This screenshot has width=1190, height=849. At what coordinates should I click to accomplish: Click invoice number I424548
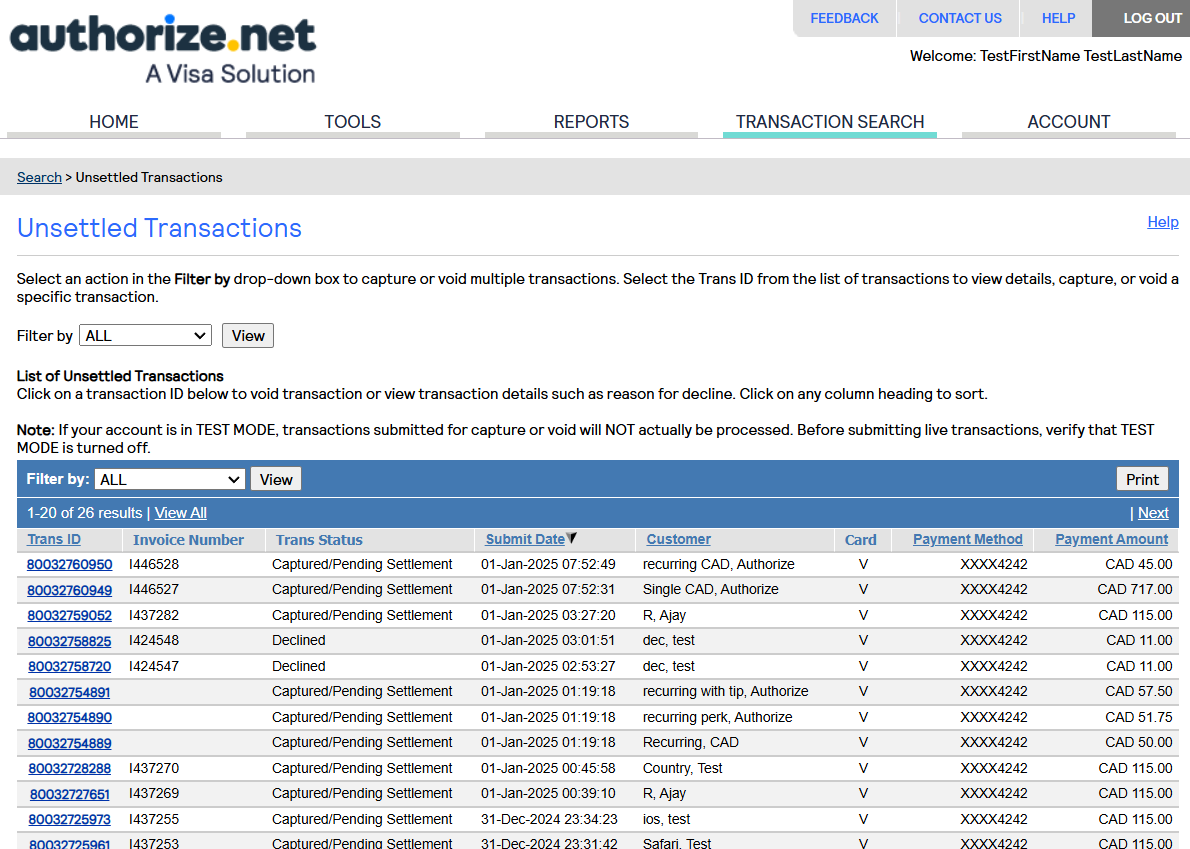[x=154, y=640]
